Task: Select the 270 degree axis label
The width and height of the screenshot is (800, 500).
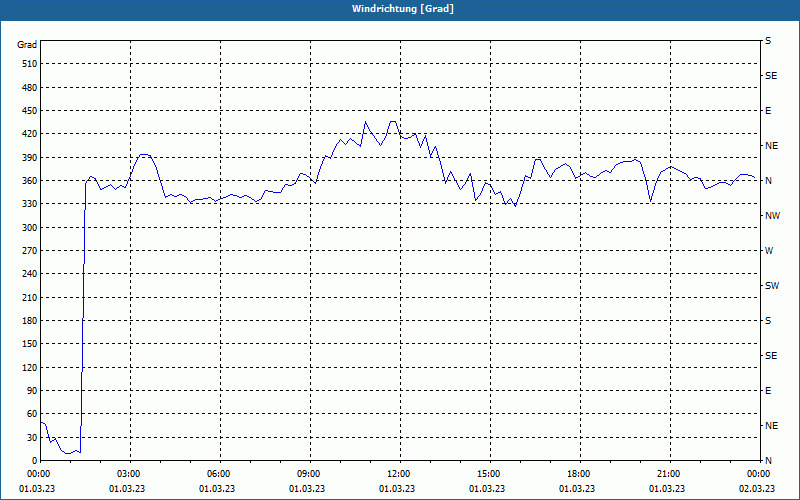Action: [30, 251]
